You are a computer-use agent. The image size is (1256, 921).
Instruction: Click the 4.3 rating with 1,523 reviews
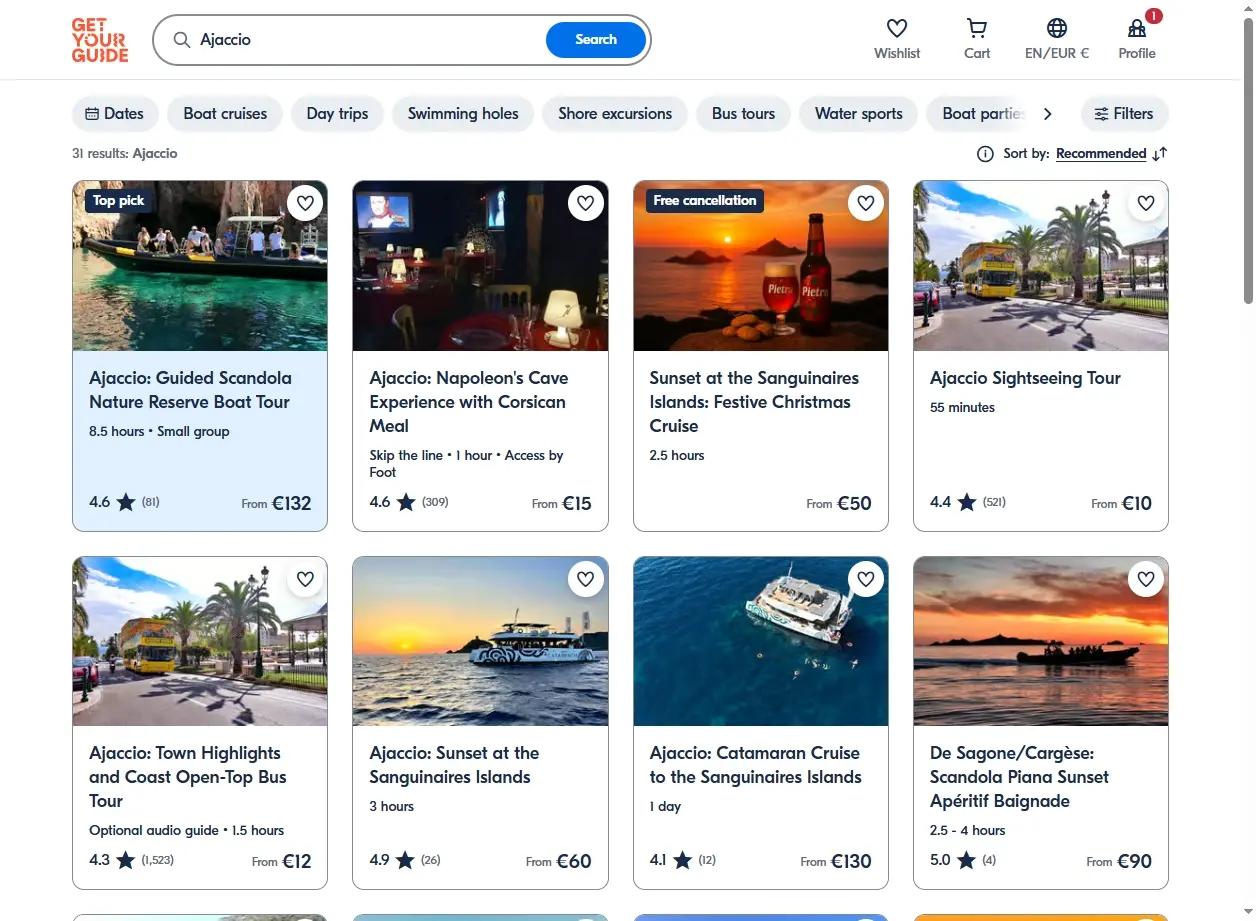pyautogui.click(x=131, y=860)
